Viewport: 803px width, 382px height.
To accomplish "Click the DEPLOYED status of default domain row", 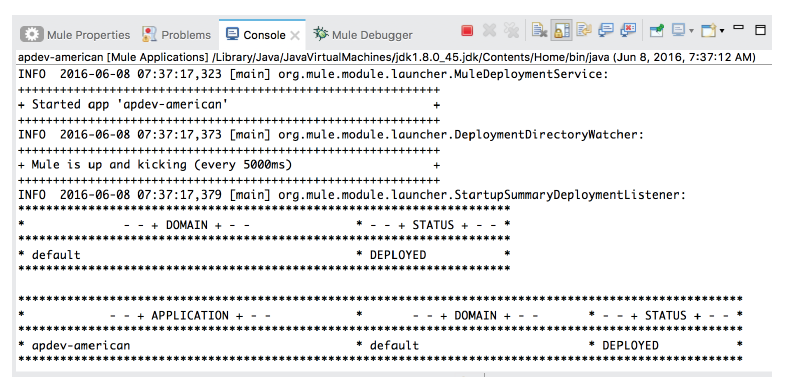I will (x=398, y=255).
